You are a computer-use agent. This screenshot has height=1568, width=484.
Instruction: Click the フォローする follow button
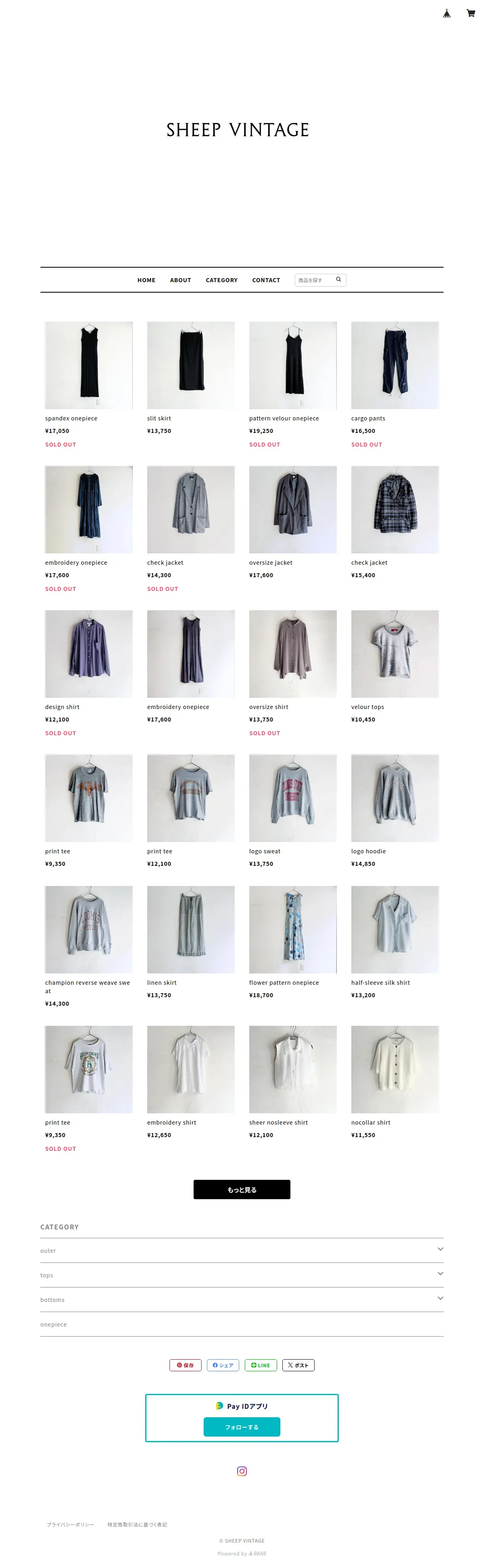242,1427
